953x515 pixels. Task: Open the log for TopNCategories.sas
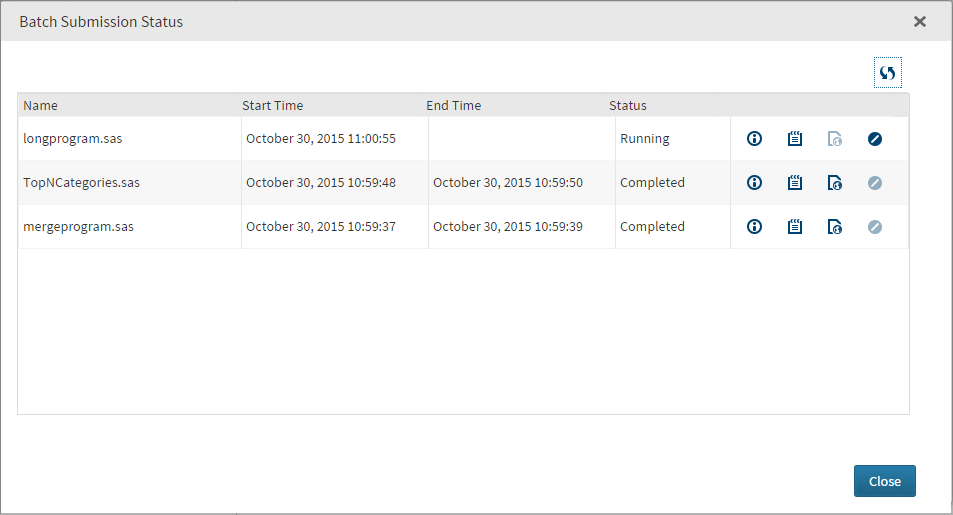click(x=795, y=183)
